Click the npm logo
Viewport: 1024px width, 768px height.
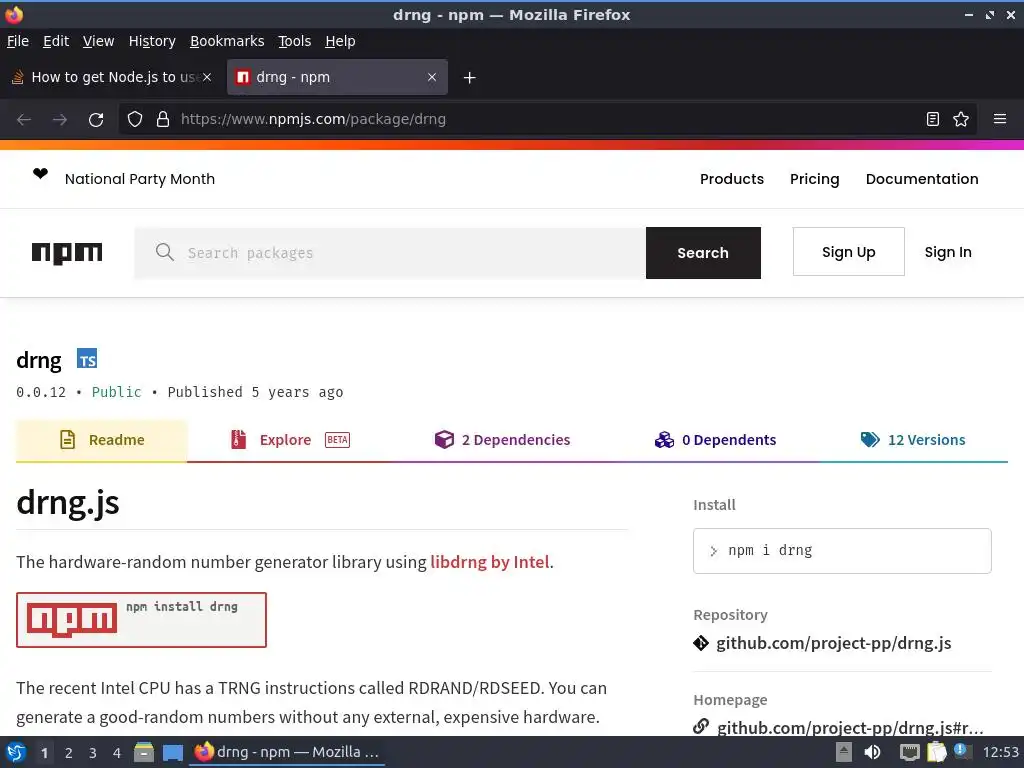67,253
